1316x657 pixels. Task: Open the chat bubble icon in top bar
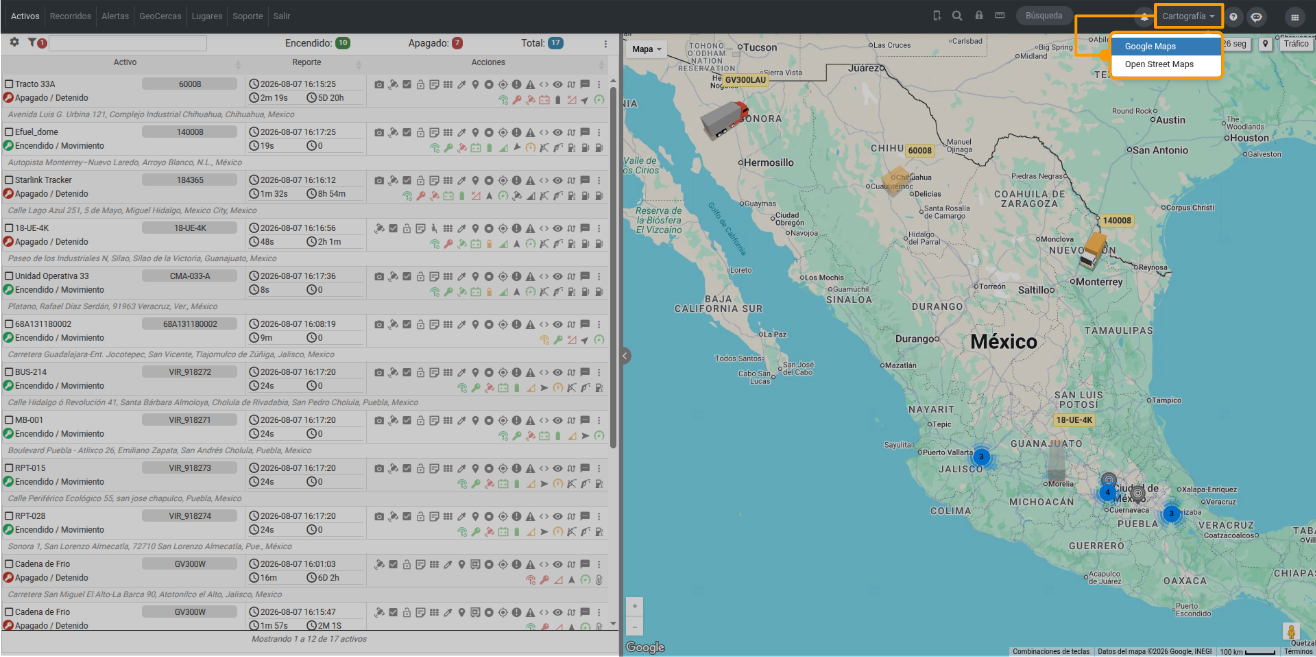point(1257,16)
